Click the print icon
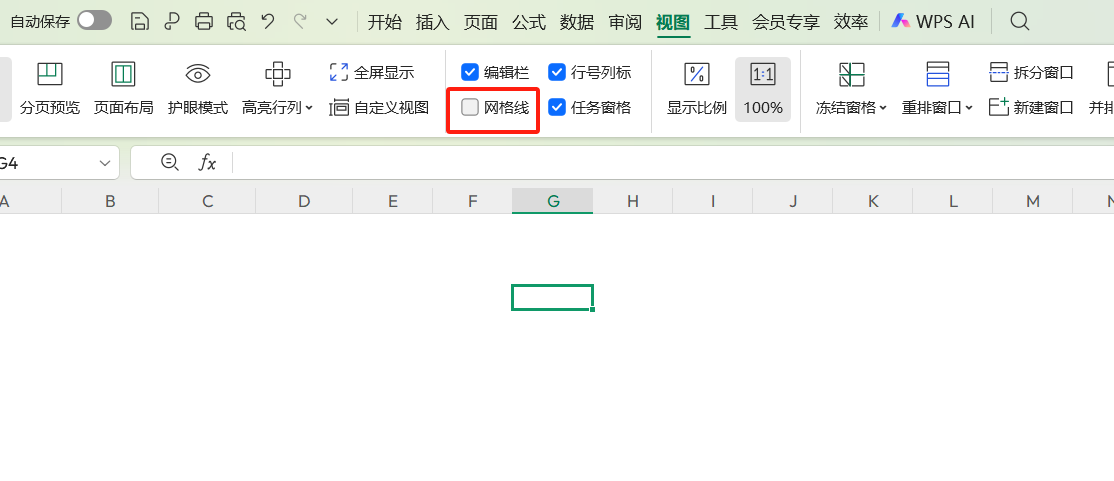 (x=204, y=21)
